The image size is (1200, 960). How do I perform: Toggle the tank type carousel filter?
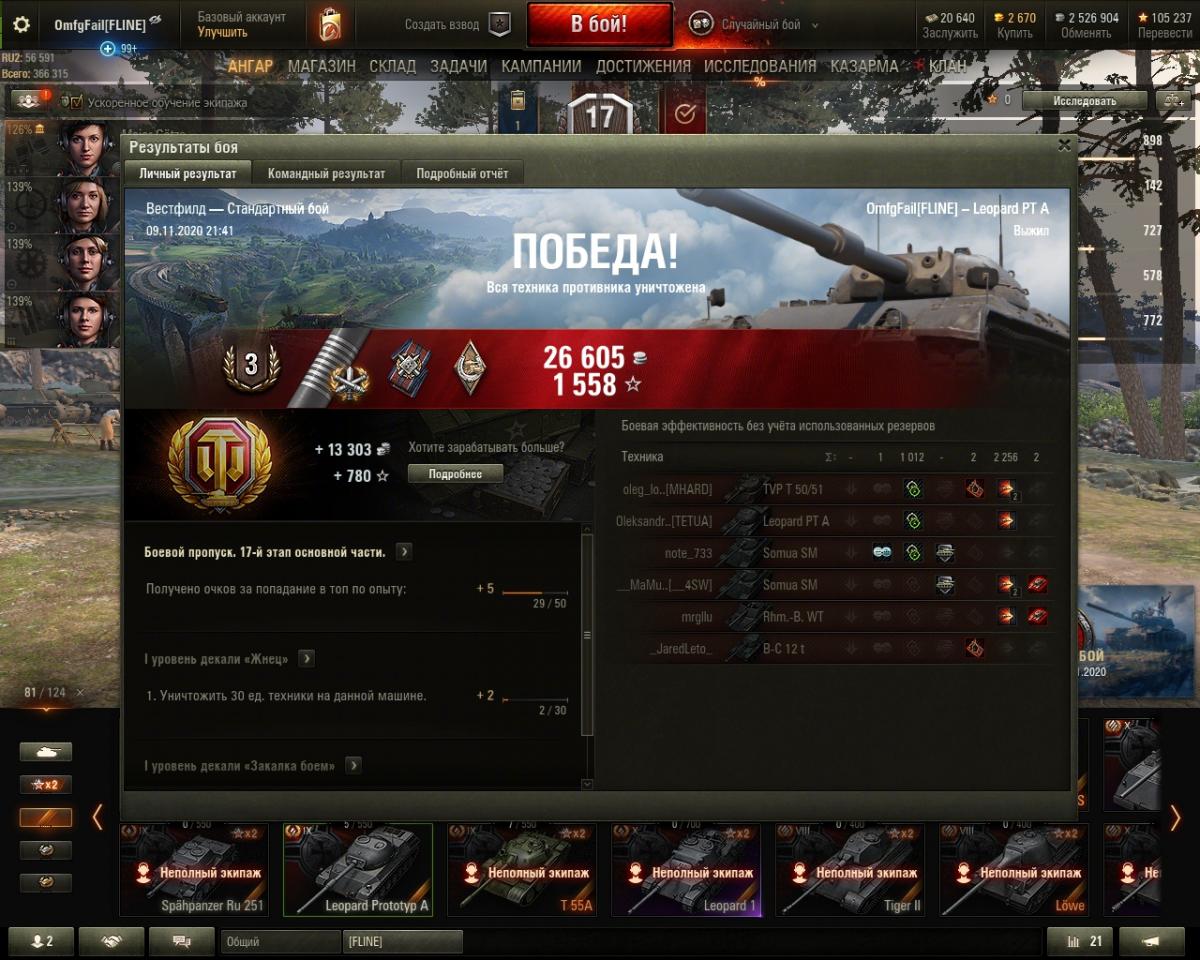point(46,752)
